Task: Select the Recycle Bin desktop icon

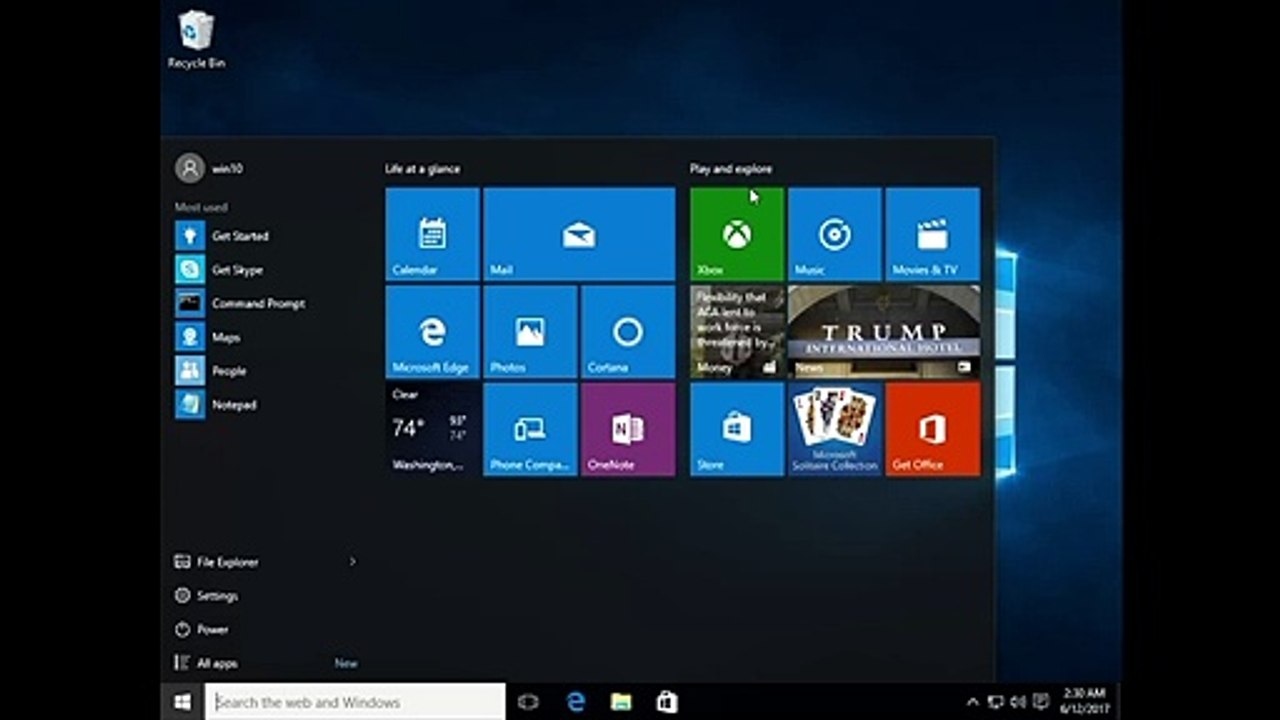Action: click(196, 40)
